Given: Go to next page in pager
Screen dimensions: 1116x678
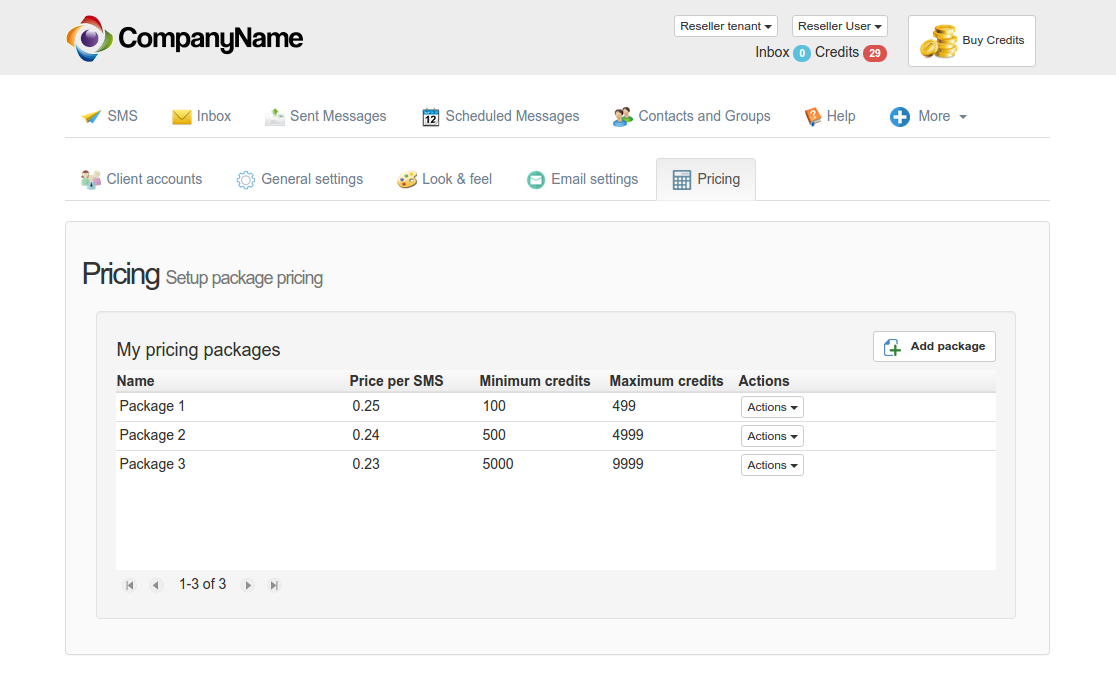Looking at the screenshot, I should pos(248,585).
